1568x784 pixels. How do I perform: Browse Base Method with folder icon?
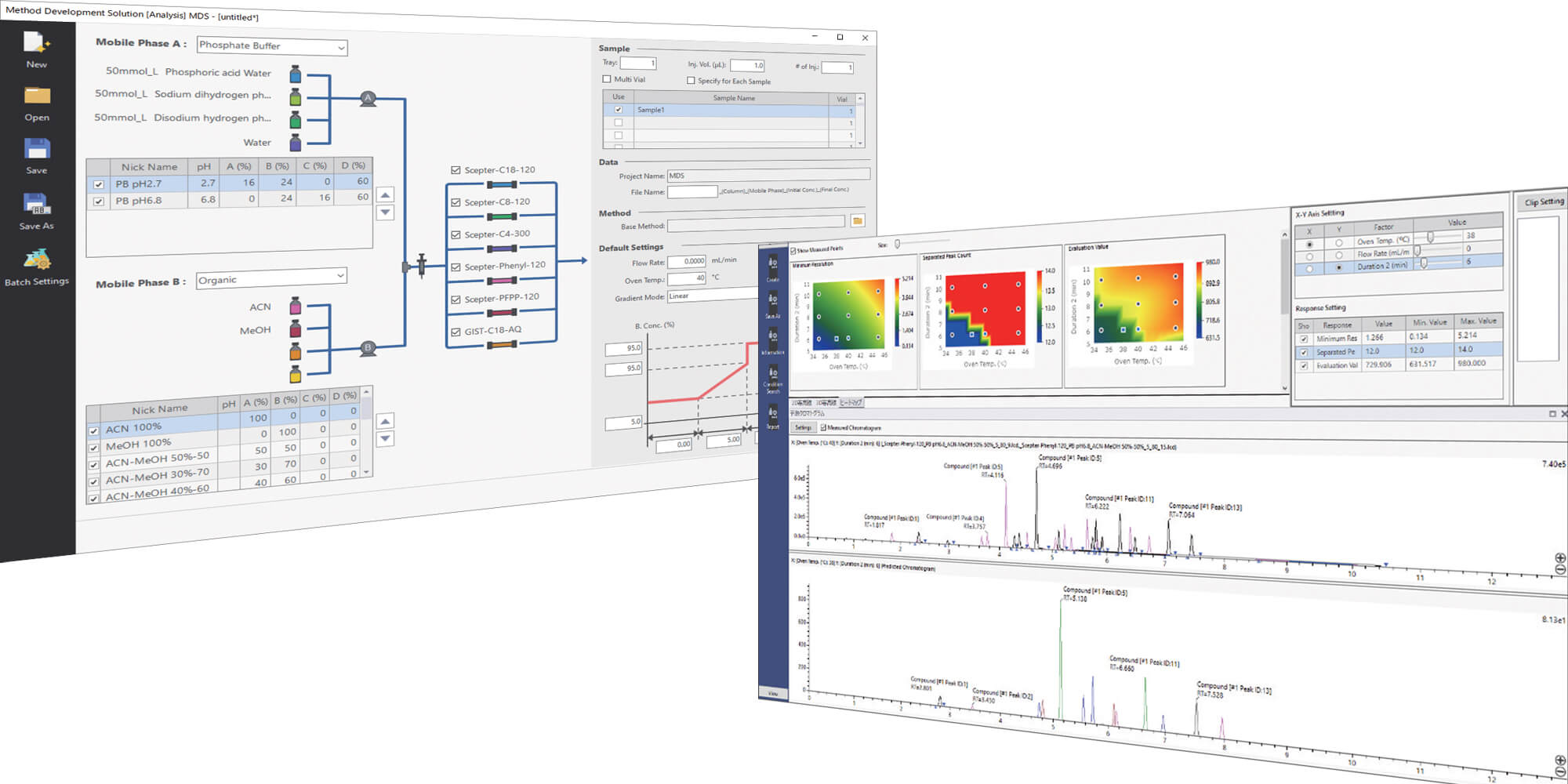858,222
